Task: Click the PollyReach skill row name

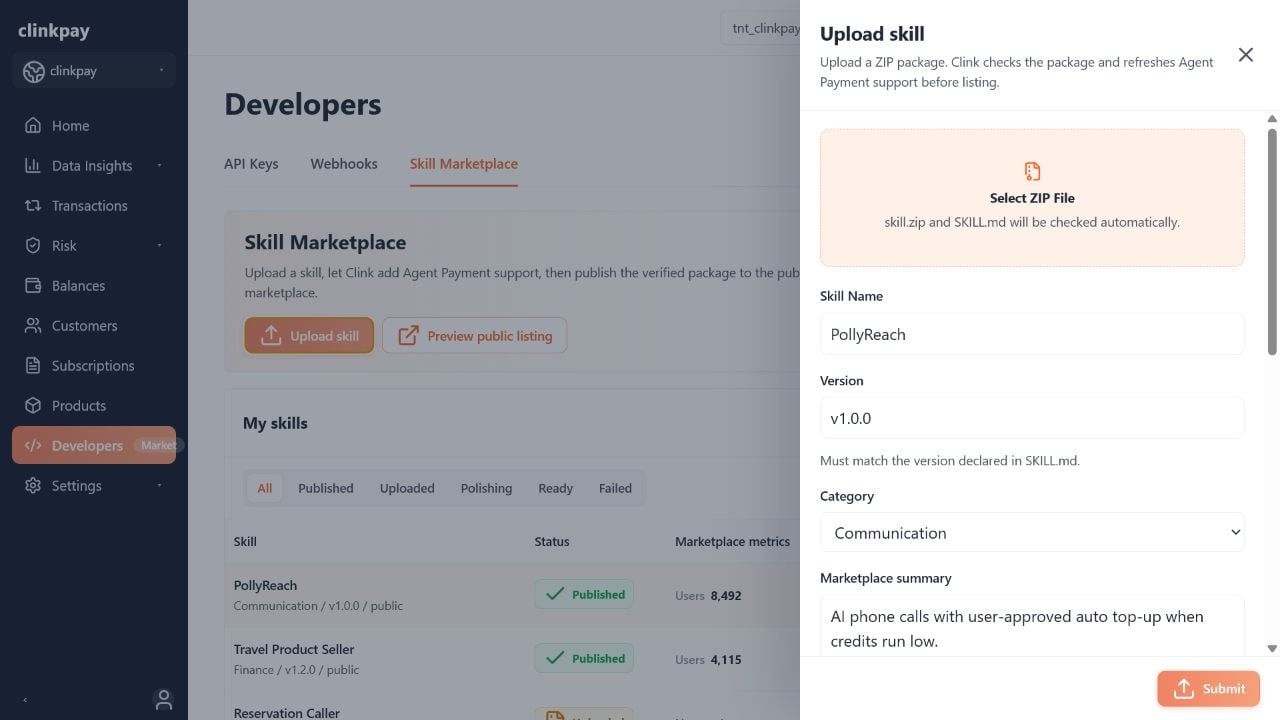Action: [x=265, y=585]
